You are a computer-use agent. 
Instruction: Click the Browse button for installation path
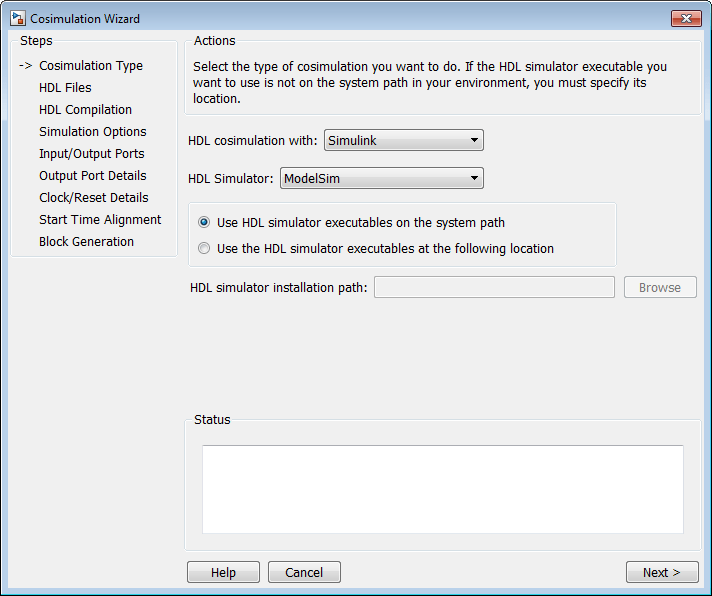pyautogui.click(x=660, y=288)
